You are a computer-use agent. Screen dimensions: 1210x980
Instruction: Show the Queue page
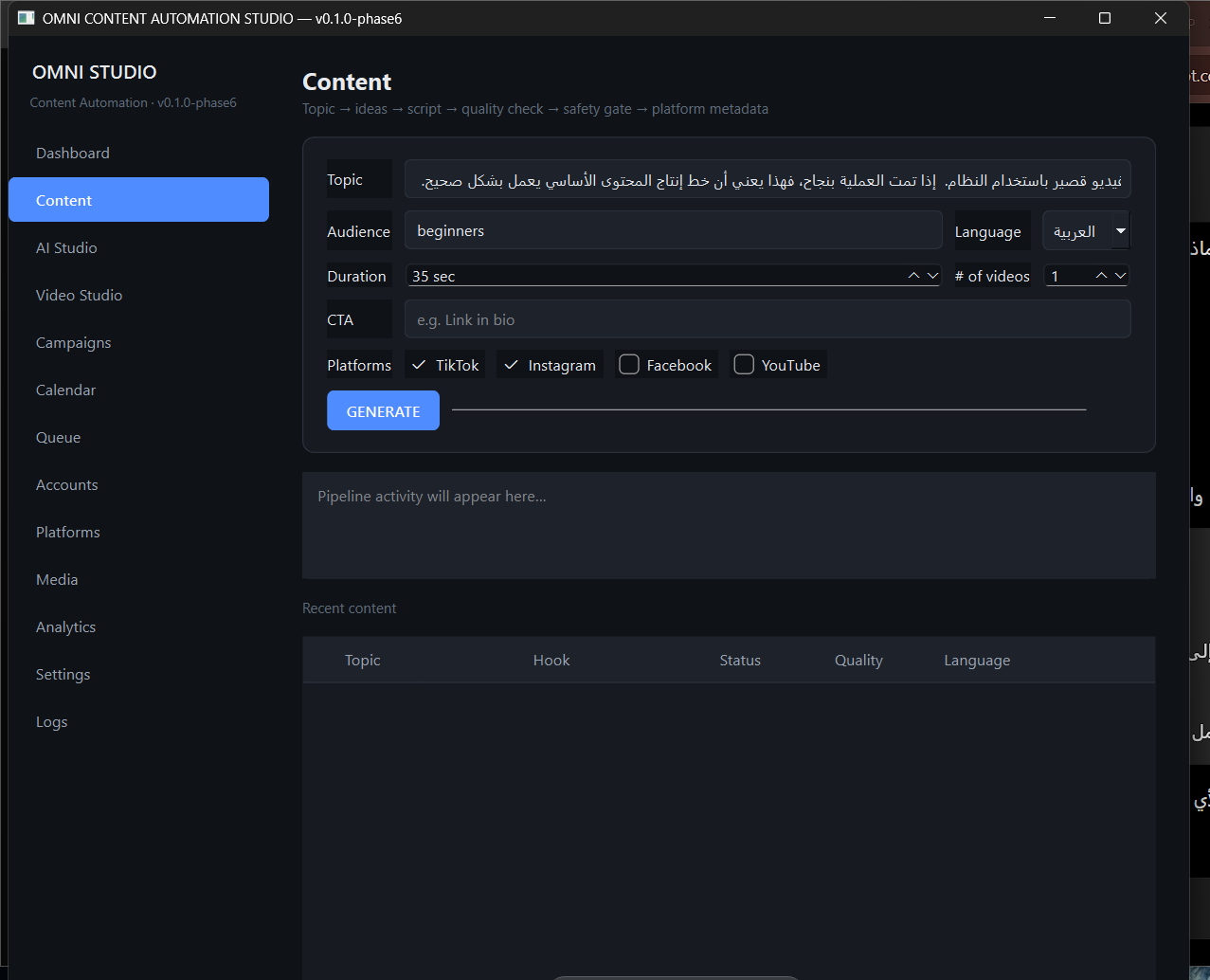coord(138,437)
